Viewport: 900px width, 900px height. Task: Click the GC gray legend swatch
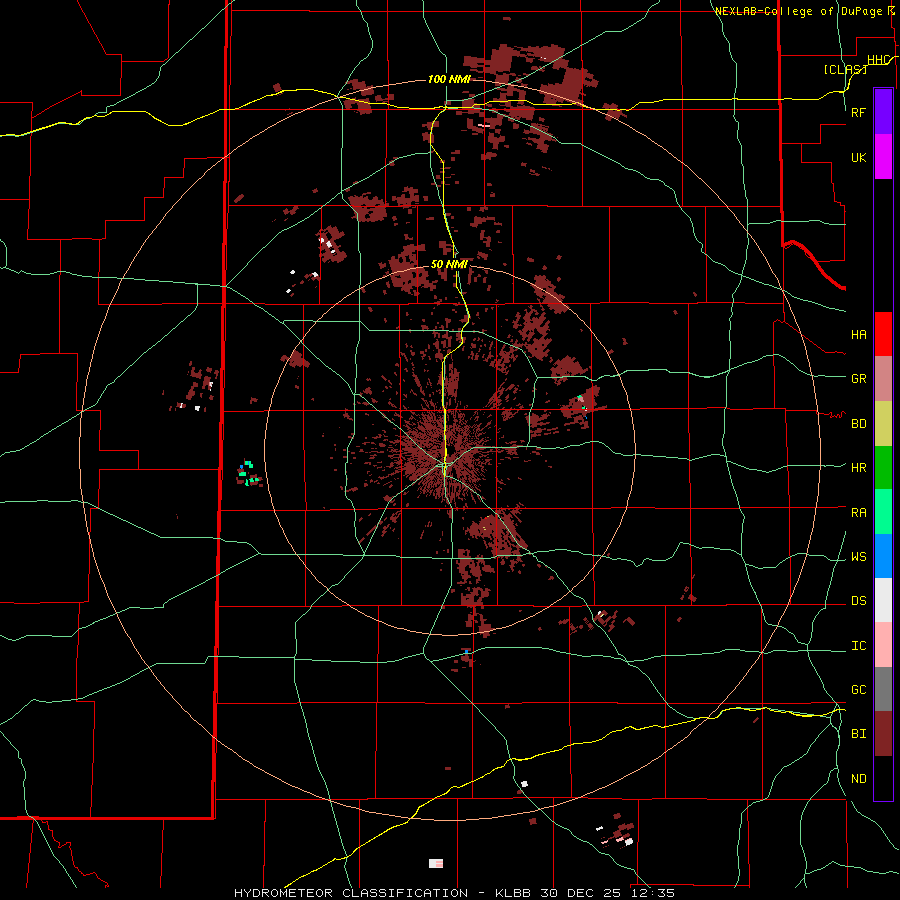click(883, 689)
